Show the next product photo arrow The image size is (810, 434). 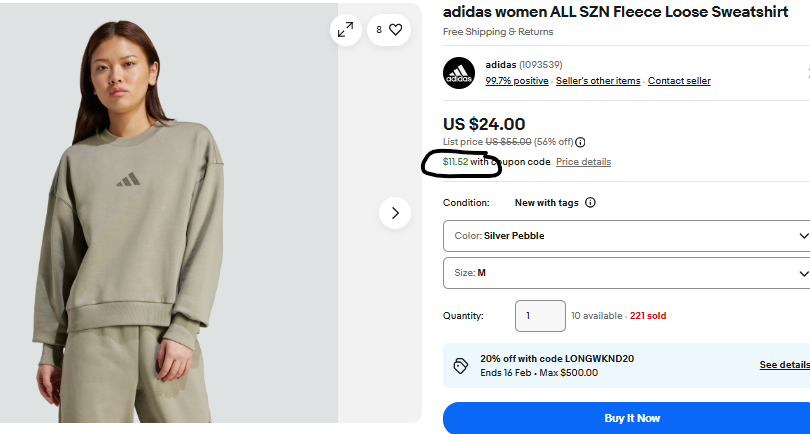[x=395, y=212]
